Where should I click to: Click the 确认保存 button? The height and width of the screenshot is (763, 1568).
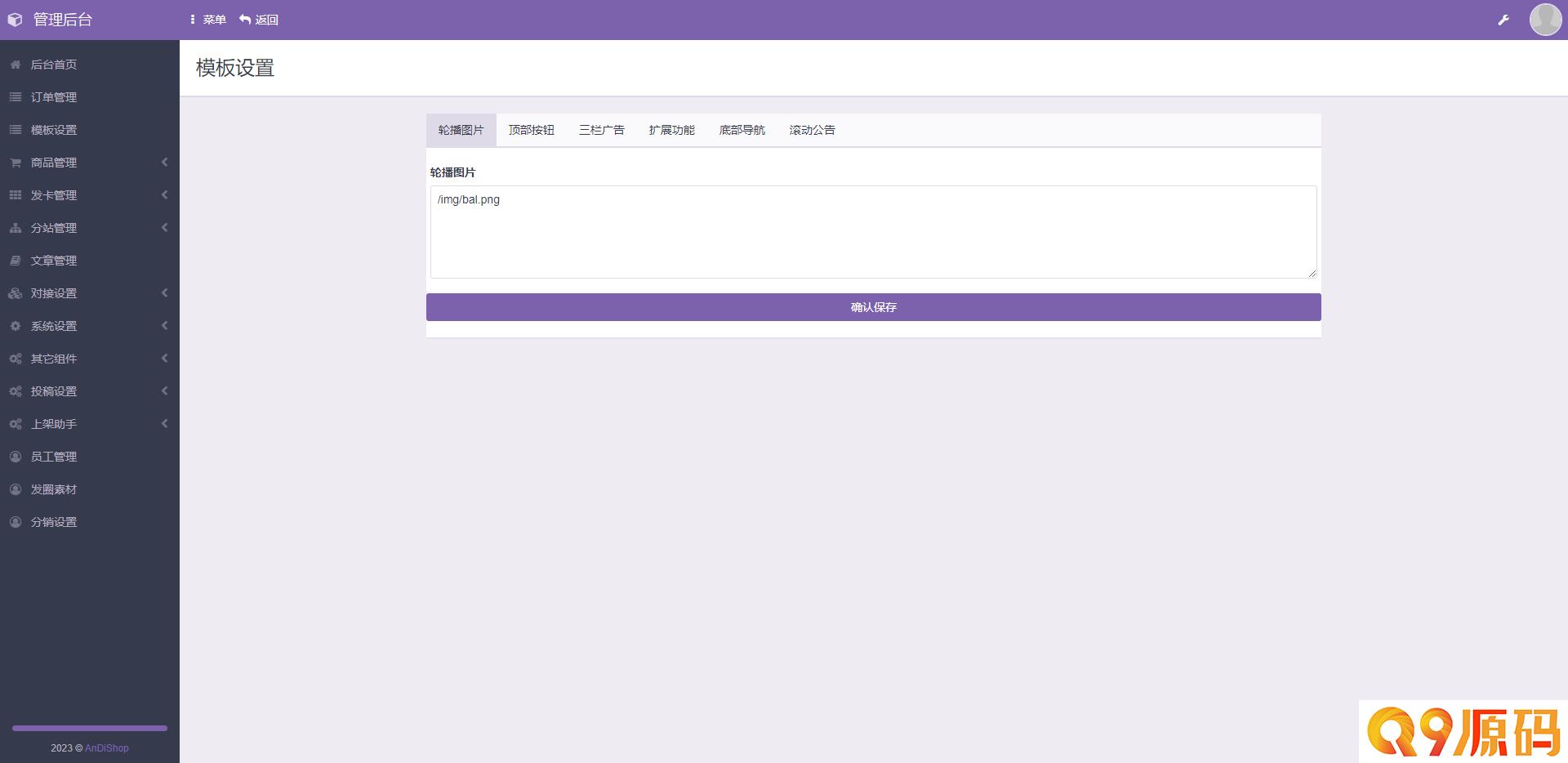point(874,307)
